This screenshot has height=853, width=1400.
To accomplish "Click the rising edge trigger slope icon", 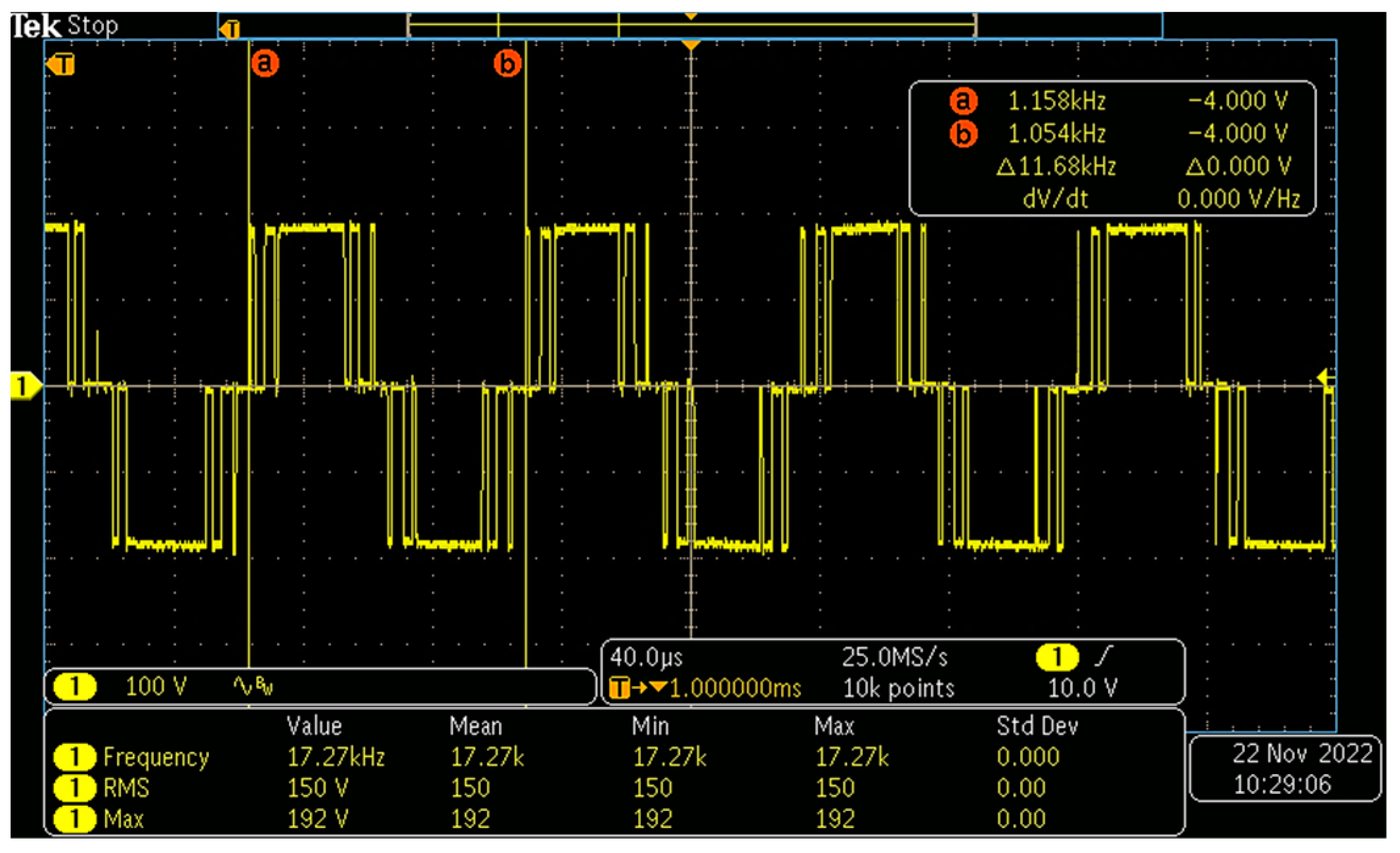I will [x=1105, y=656].
